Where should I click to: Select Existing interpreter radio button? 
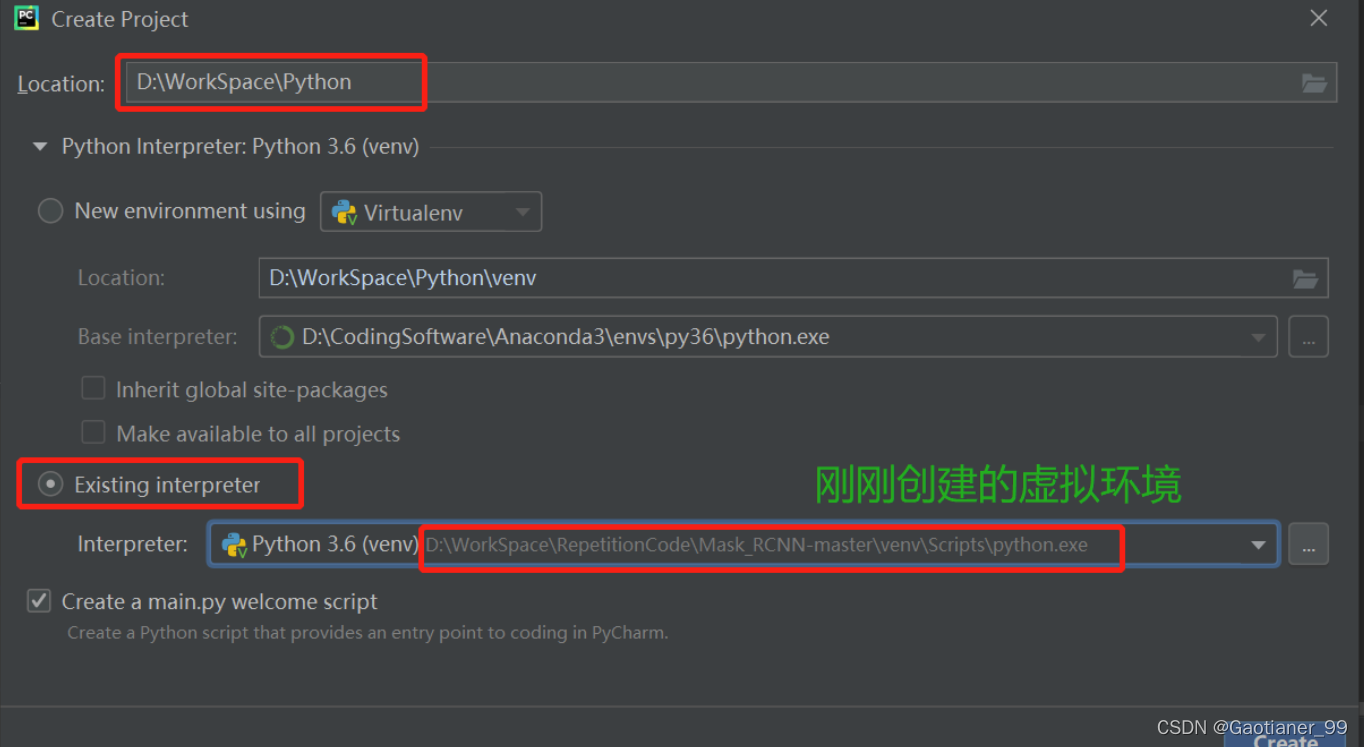pyautogui.click(x=50, y=485)
